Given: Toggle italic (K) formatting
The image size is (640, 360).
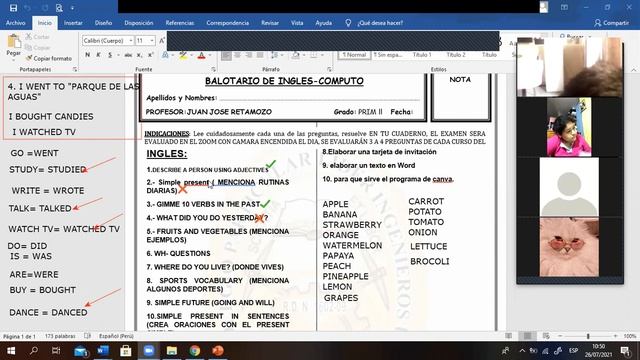Looking at the screenshot, I should click(98, 55).
